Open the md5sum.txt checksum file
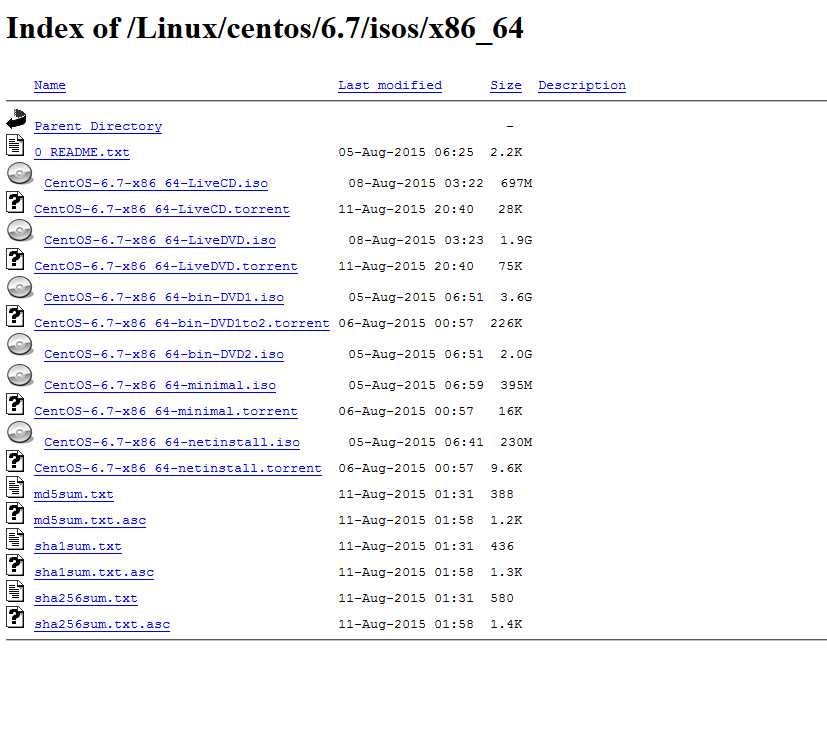Image resolution: width=827 pixels, height=733 pixels. (x=74, y=494)
